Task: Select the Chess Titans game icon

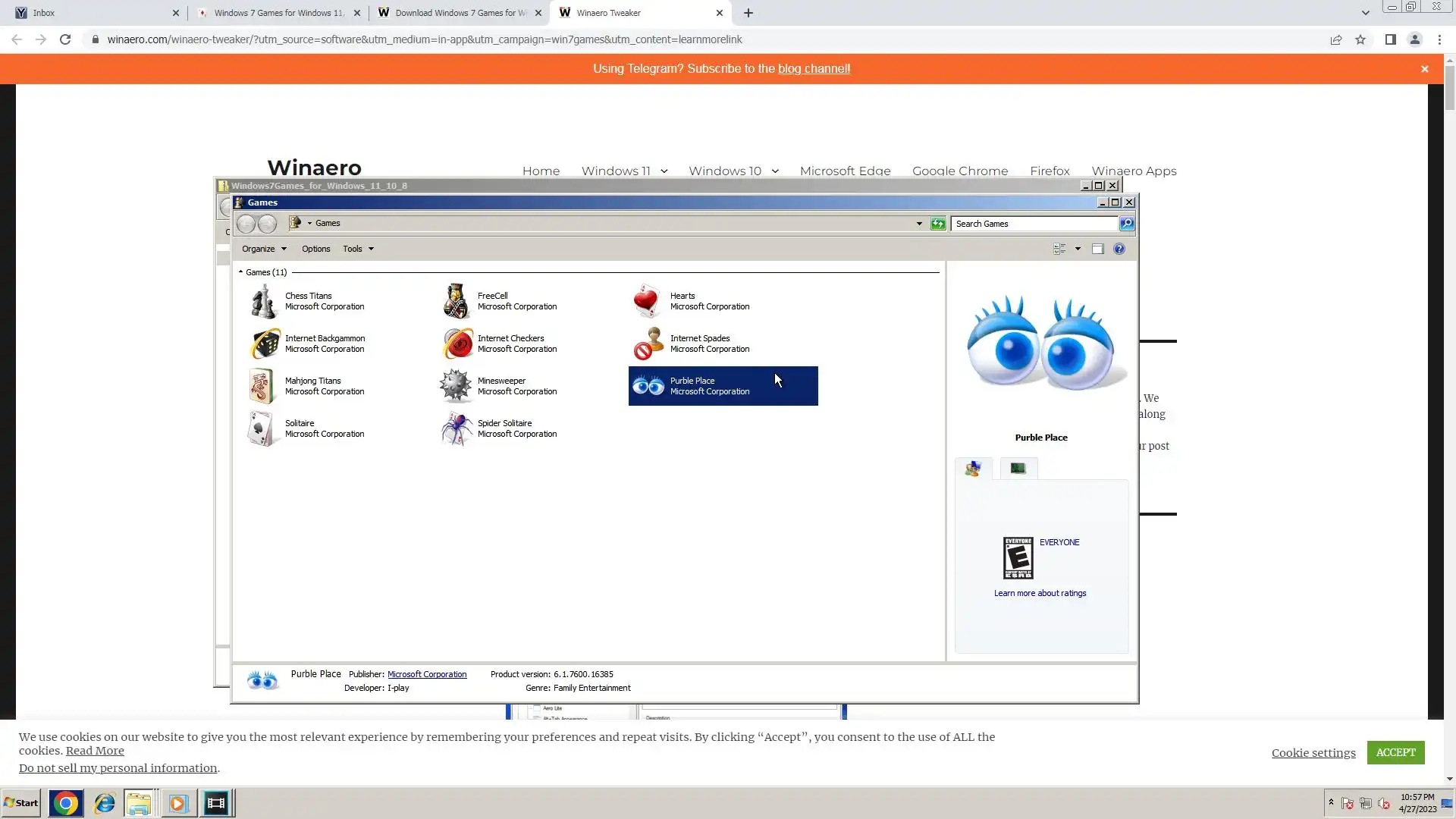Action: pos(264,301)
